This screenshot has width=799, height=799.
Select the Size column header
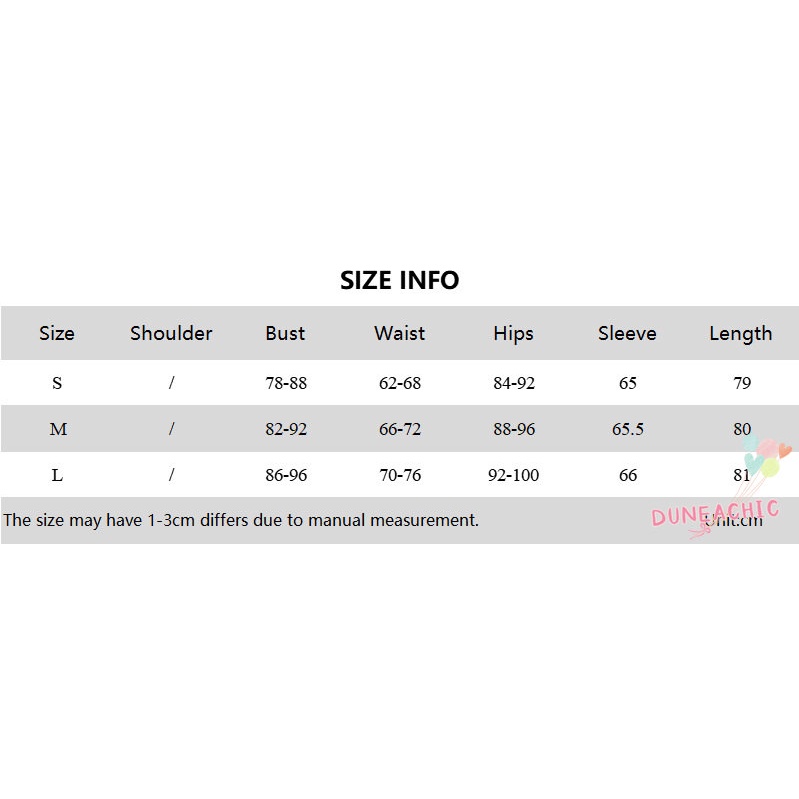click(x=57, y=333)
